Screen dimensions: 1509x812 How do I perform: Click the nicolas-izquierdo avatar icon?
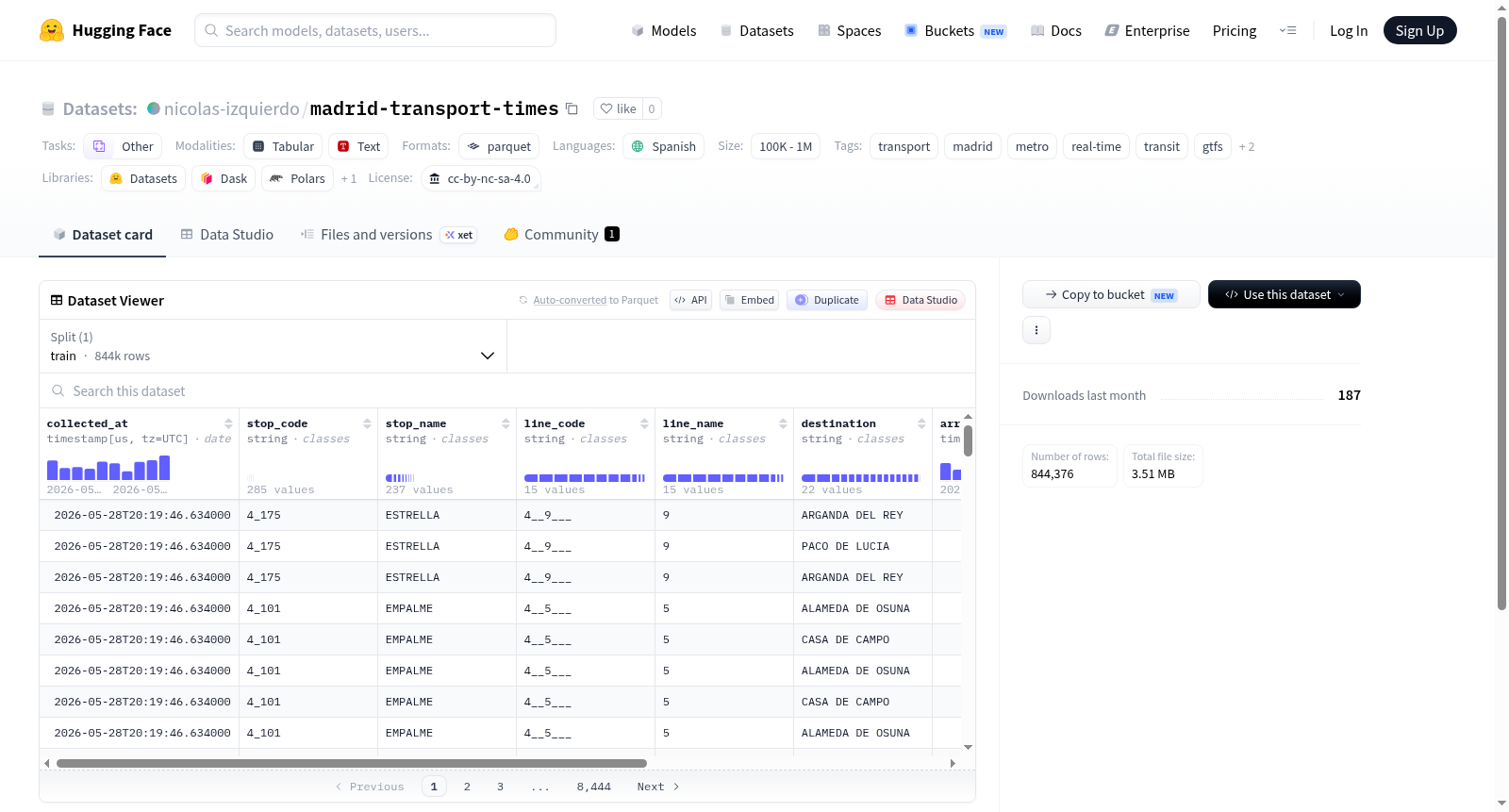tap(154, 108)
